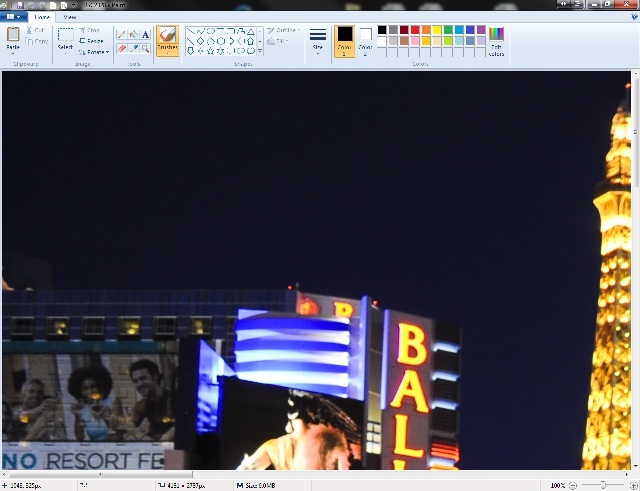This screenshot has height=491, width=640.
Task: Select the Color picker eyedropper tool
Action: tap(133, 49)
